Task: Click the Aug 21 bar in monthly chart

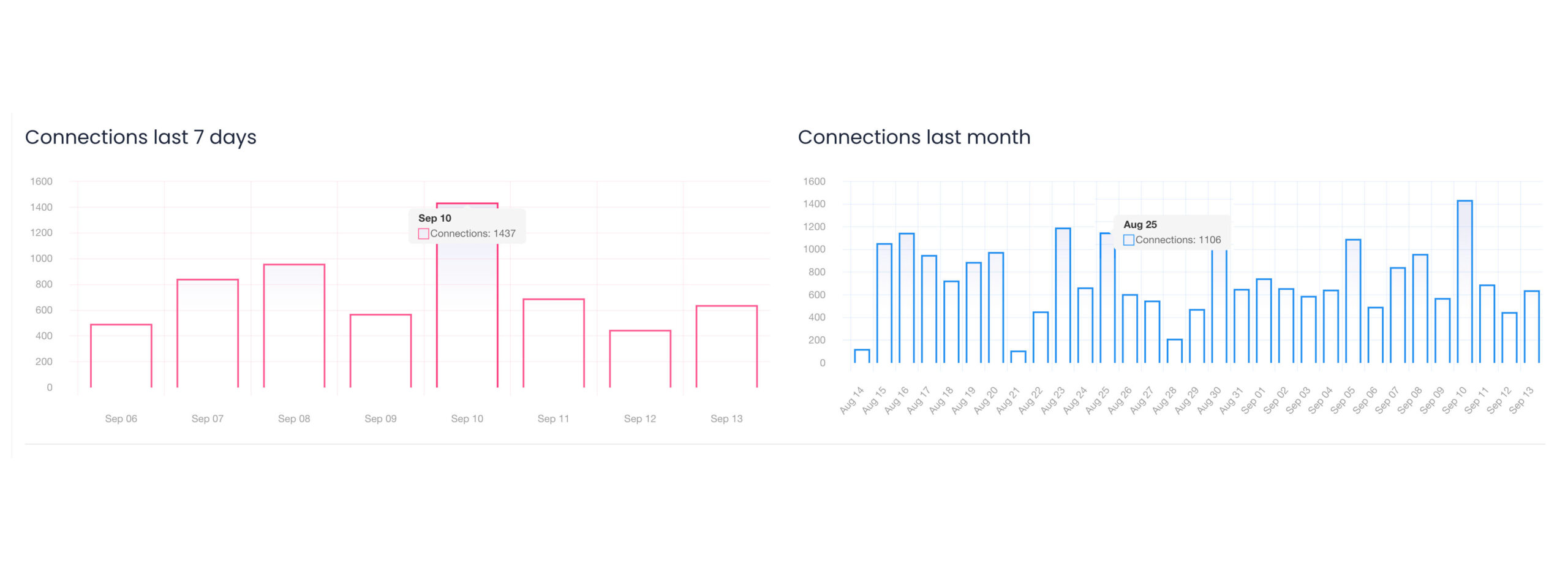Action: click(1018, 357)
